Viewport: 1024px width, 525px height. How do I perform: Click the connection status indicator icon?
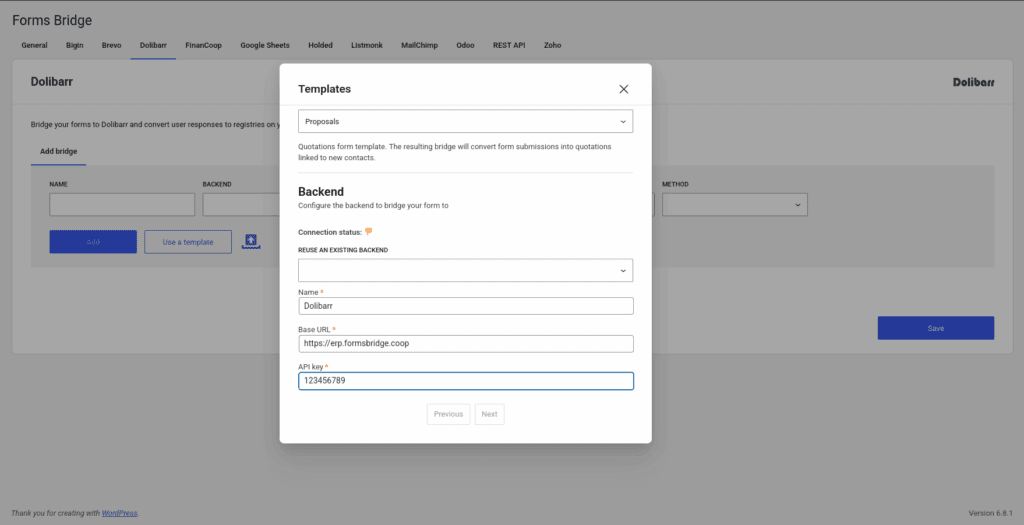pyautogui.click(x=368, y=231)
